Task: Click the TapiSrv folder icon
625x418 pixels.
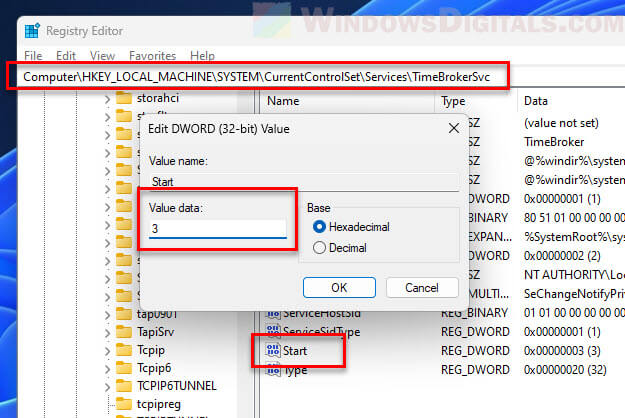Action: click(124, 332)
